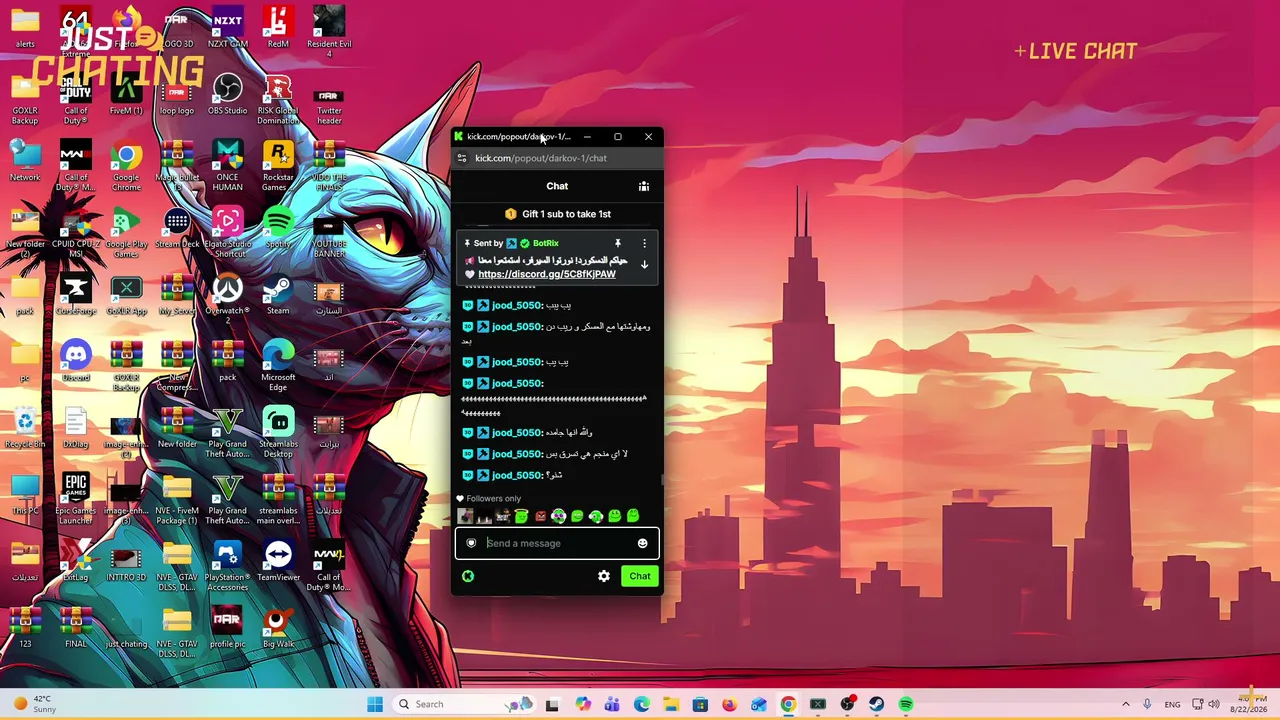Select the PlayStation Accessories desktop icon
The width and height of the screenshot is (1280, 720).
pos(228,567)
